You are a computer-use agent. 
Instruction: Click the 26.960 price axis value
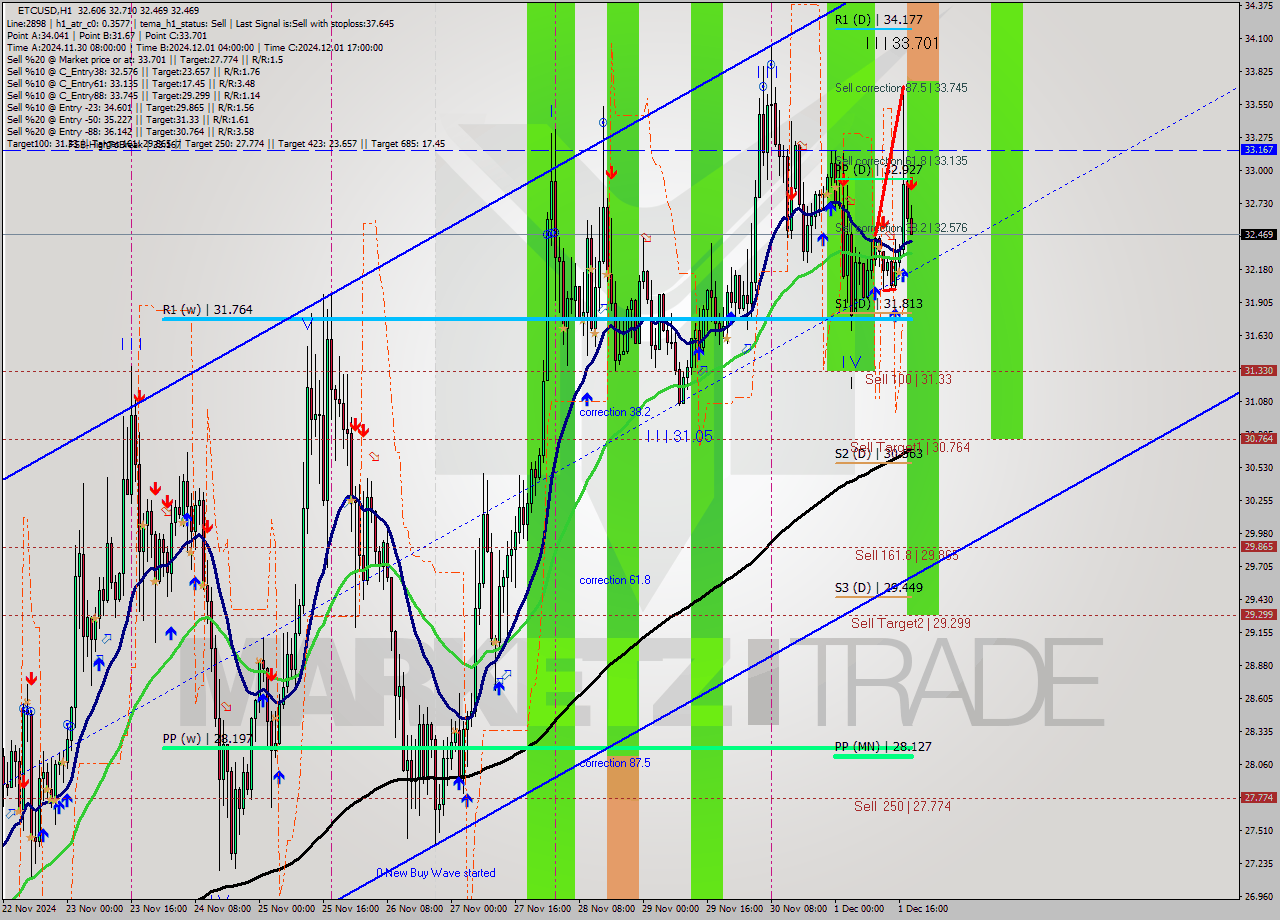(1258, 896)
